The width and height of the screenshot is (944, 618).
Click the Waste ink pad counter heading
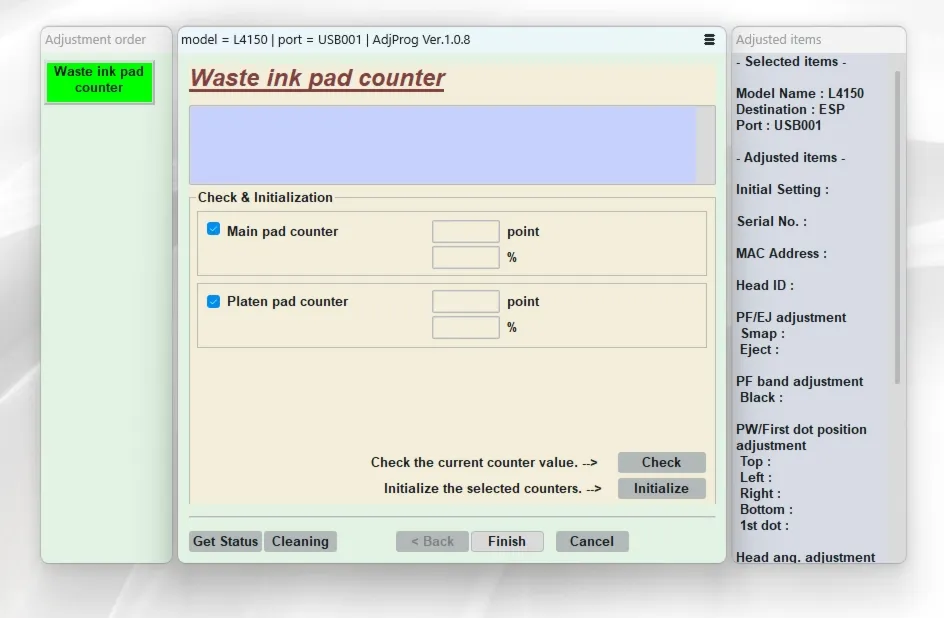(317, 79)
